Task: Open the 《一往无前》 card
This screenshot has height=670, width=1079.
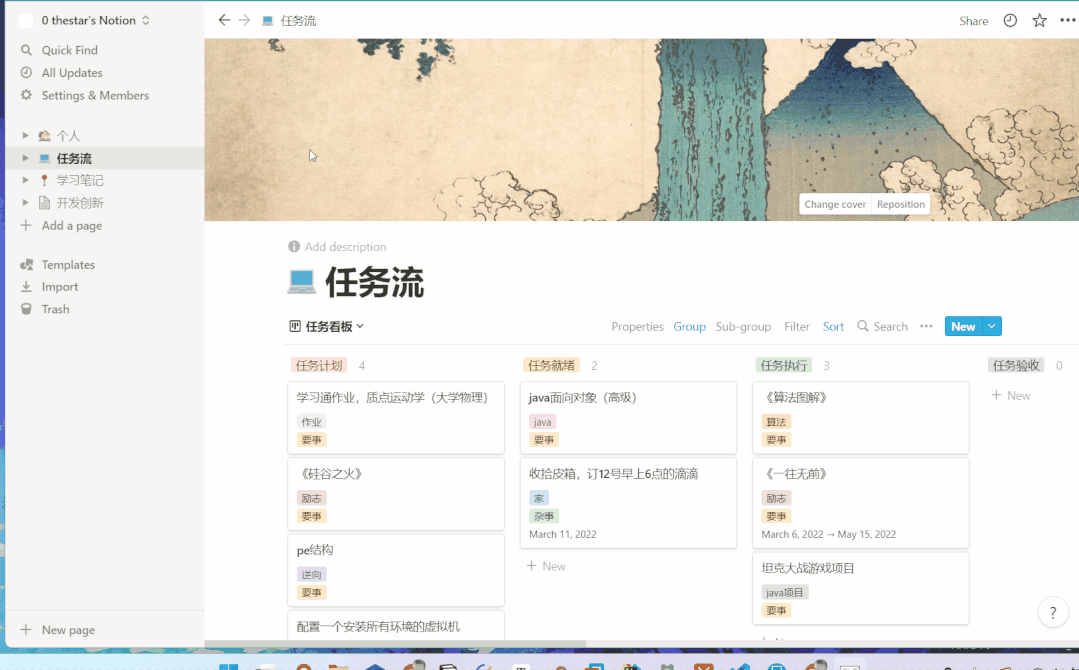Action: 861,503
